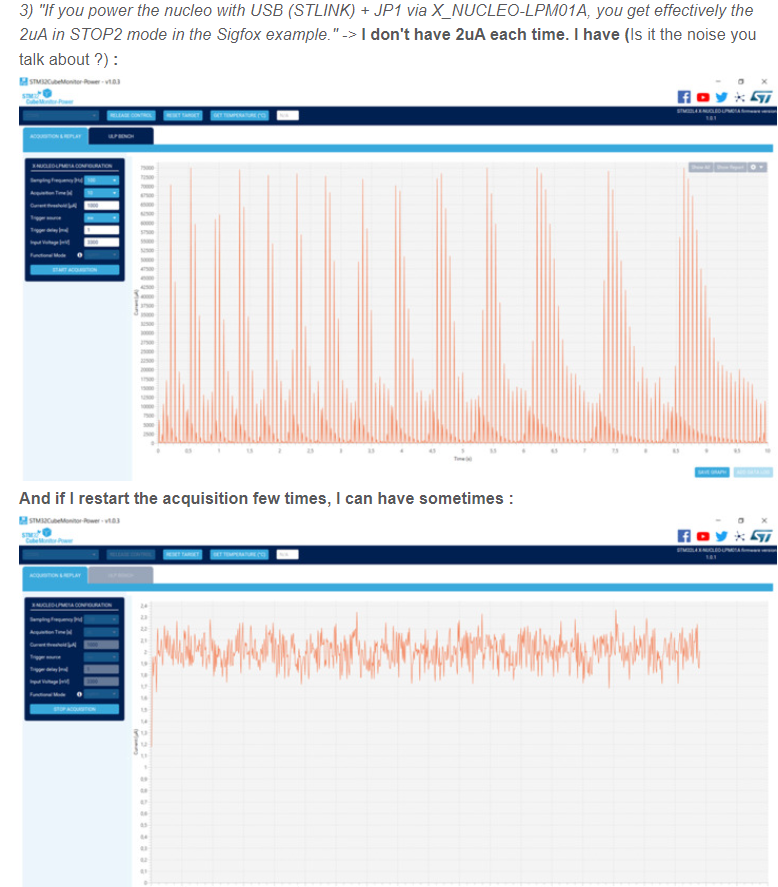778x887 pixels.
Task: Open Facebook icon in upper app screenshot
Action: point(684,97)
